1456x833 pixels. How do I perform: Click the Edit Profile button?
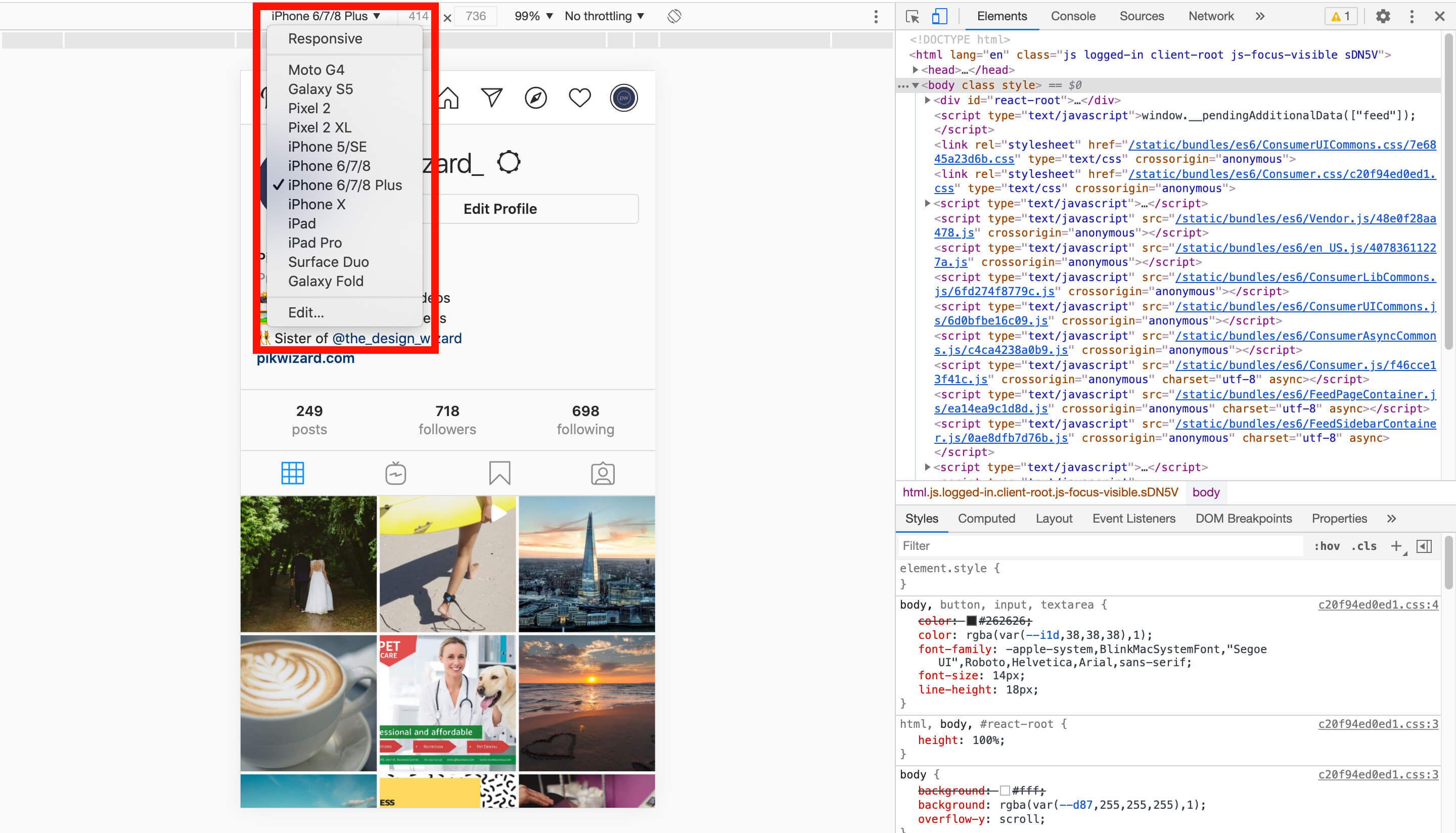click(x=500, y=209)
